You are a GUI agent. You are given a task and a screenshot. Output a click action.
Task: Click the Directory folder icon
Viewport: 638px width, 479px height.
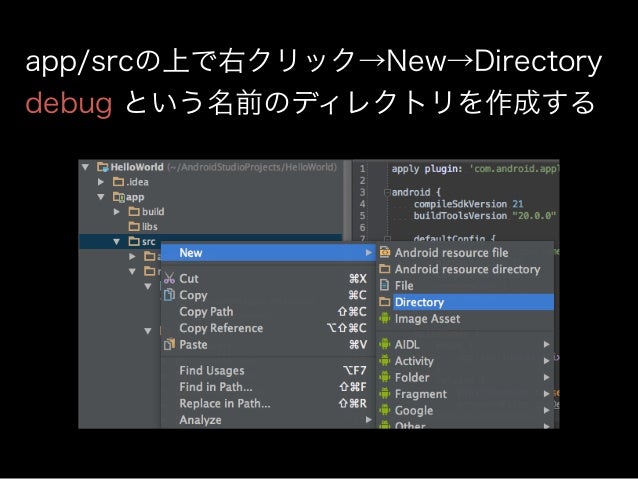click(385, 302)
